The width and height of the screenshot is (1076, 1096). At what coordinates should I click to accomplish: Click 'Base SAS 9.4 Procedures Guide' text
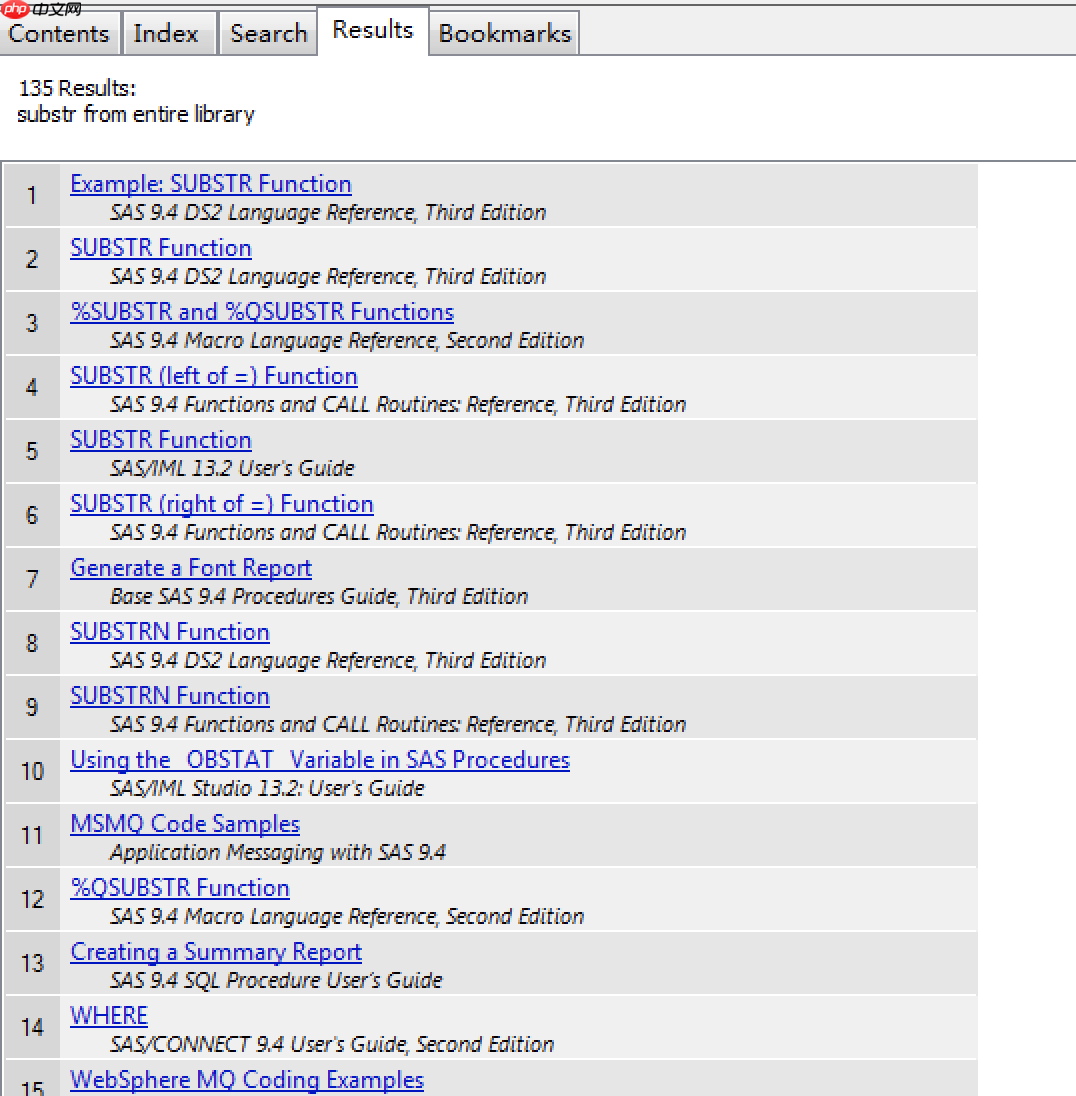pyautogui.click(x=319, y=596)
